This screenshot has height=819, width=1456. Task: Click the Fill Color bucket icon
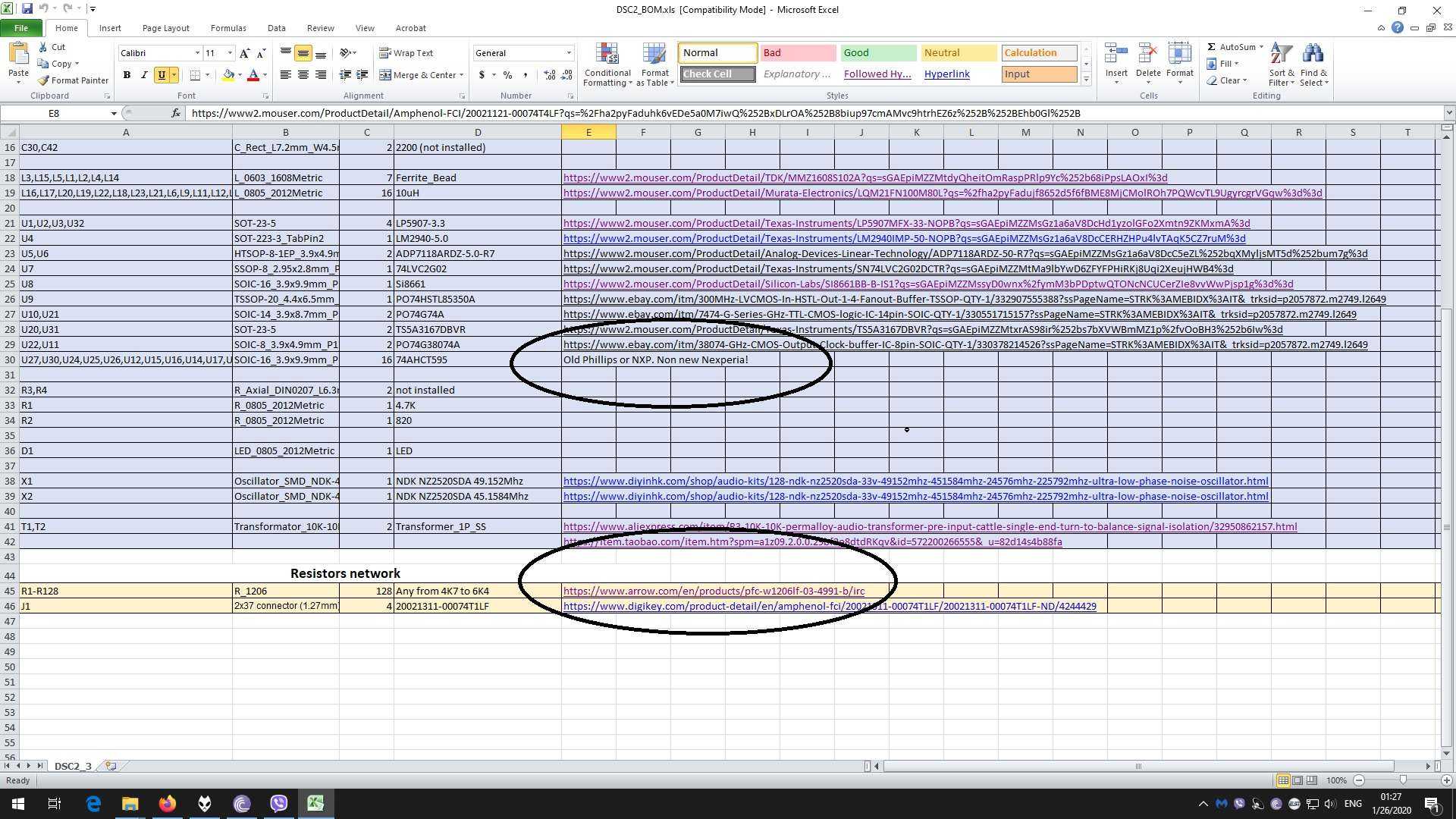point(228,75)
